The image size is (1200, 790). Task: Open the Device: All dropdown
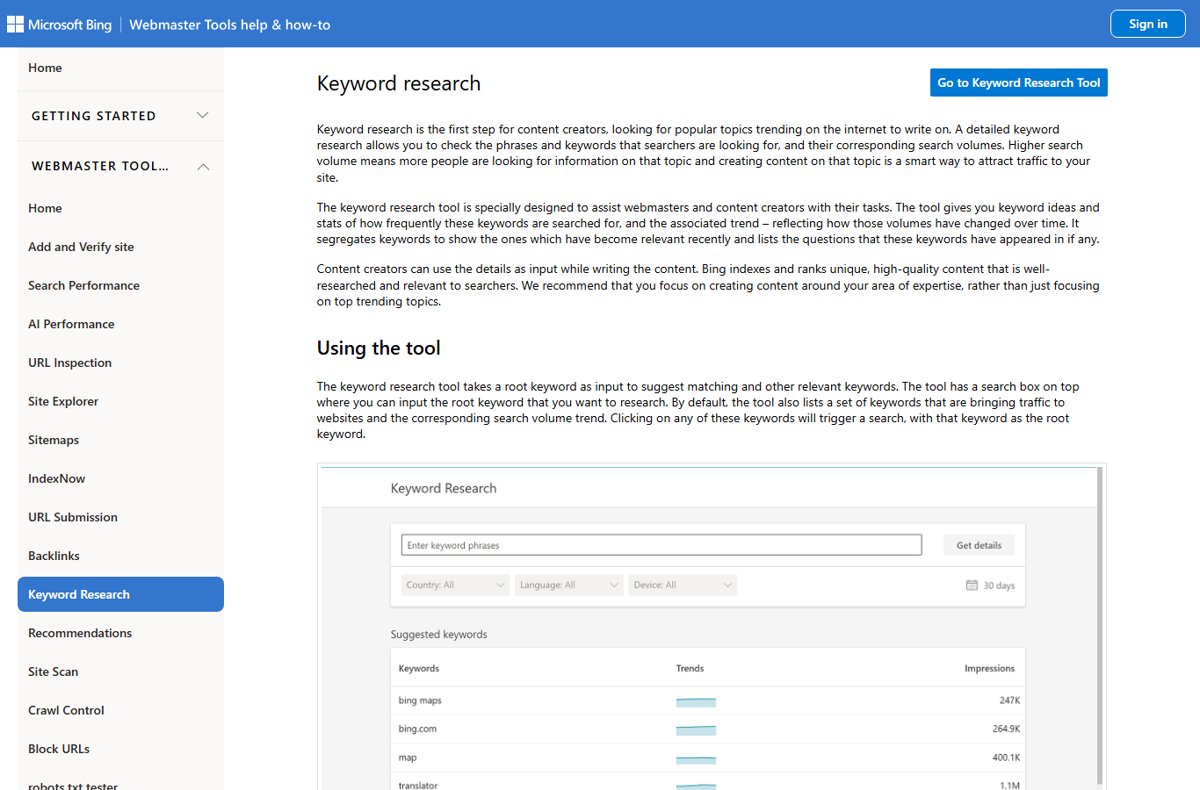683,585
